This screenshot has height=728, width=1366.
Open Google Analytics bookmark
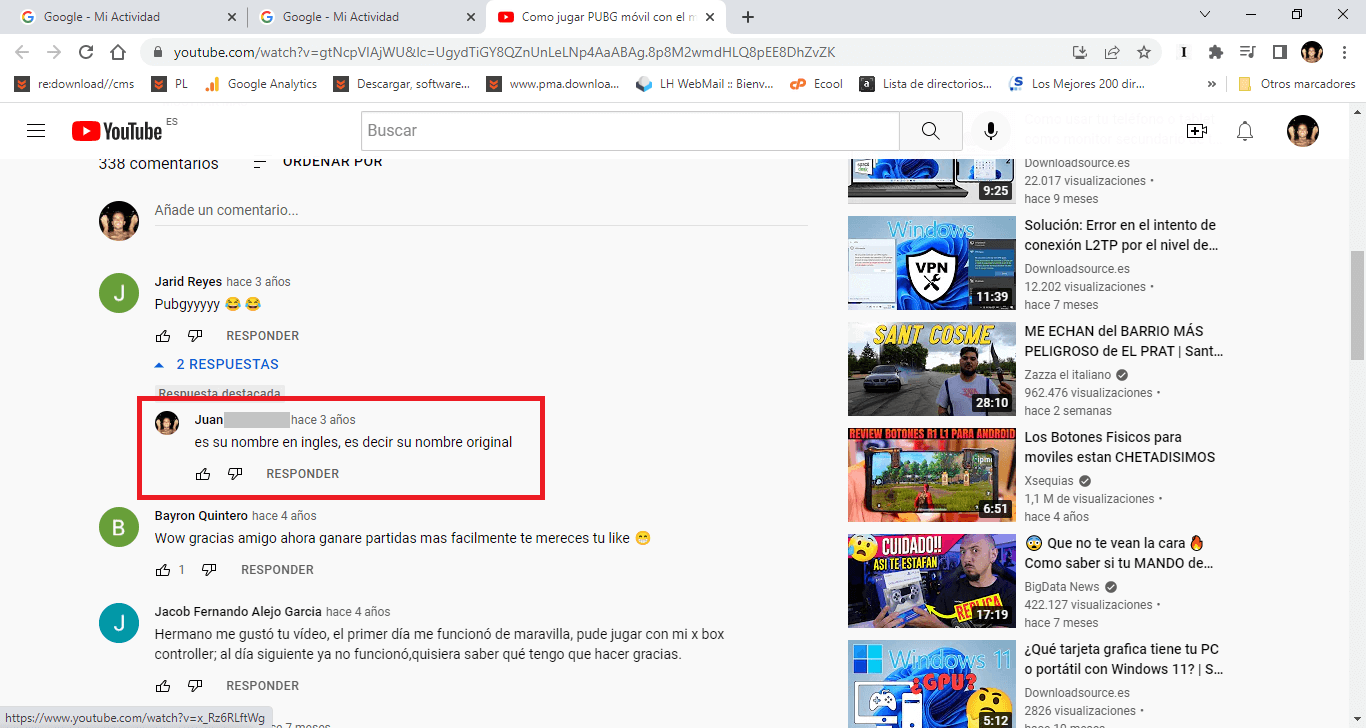click(x=260, y=84)
